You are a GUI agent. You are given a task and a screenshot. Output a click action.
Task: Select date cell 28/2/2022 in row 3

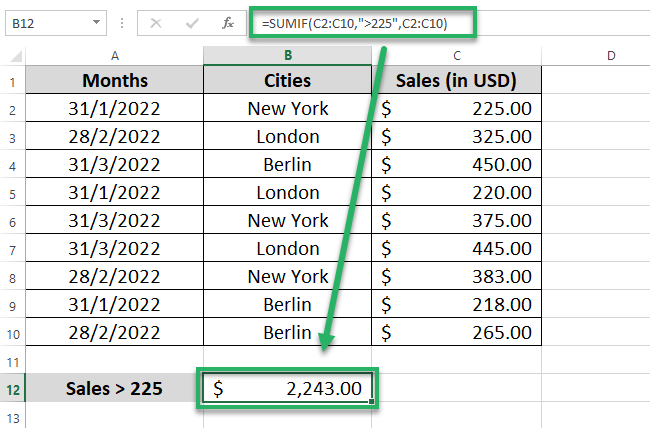pos(115,136)
